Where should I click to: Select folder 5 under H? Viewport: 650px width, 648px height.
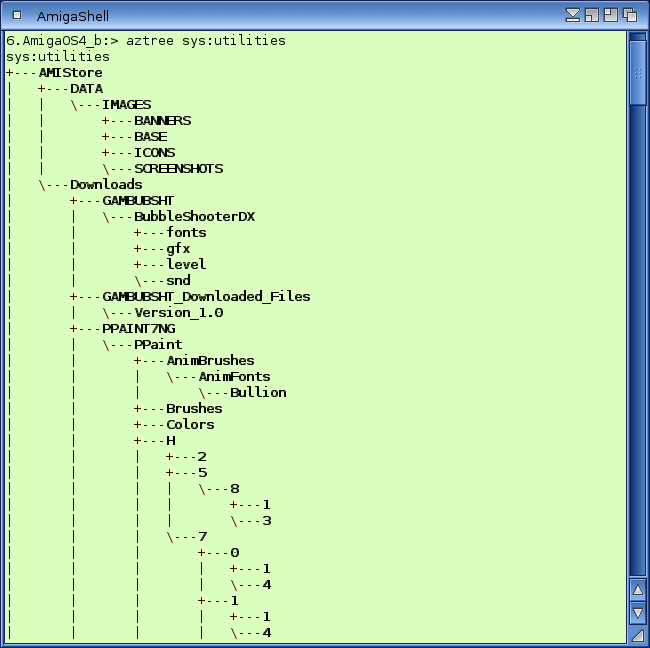coord(202,473)
